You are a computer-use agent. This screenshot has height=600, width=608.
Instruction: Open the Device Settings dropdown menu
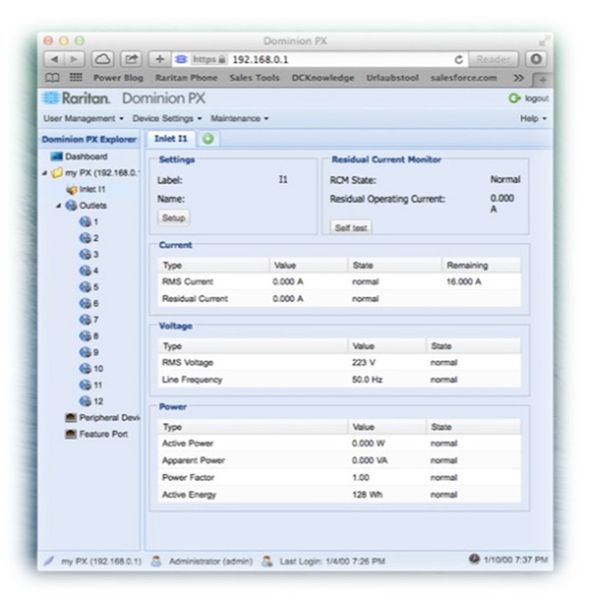point(167,118)
